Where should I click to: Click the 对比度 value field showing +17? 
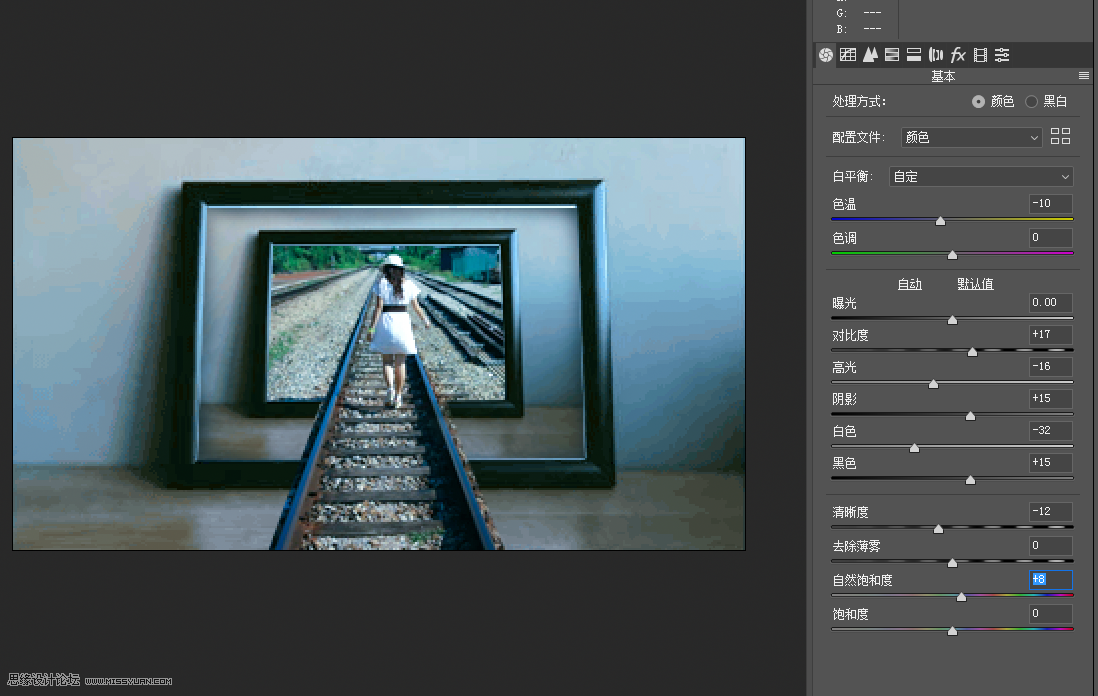[1050, 335]
